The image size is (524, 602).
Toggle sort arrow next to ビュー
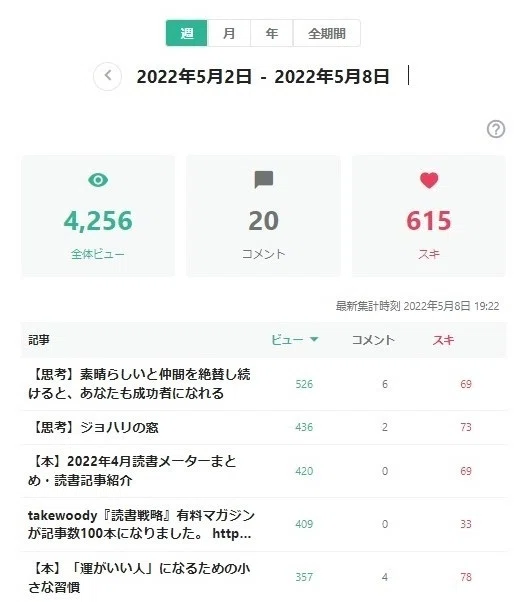point(314,339)
